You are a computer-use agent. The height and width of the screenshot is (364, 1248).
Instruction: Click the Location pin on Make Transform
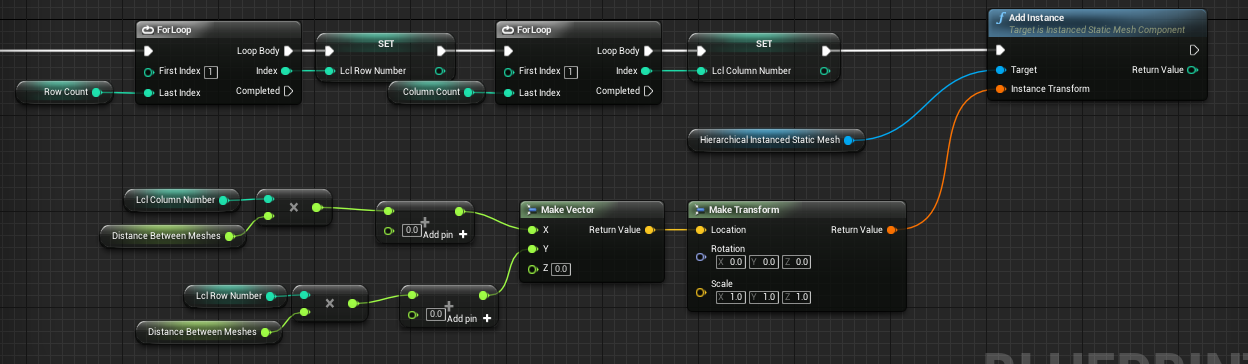coord(700,230)
